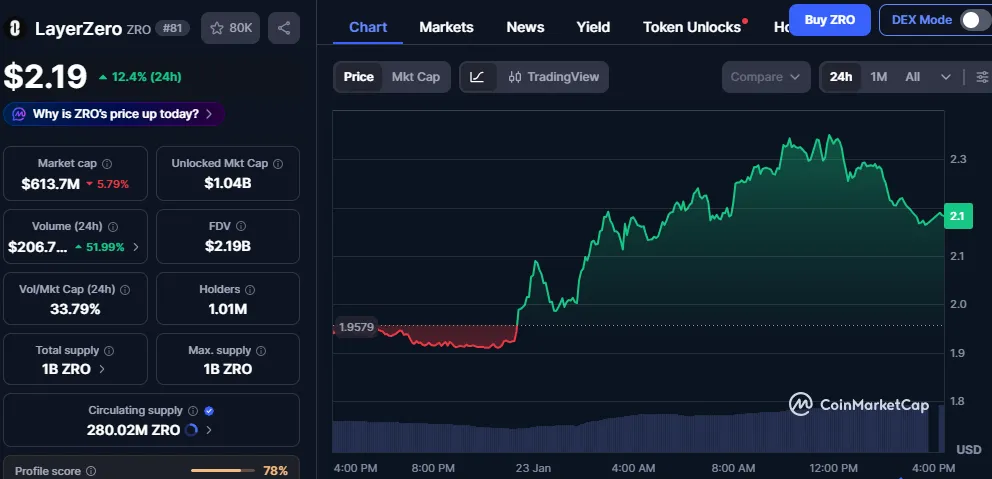Open Market cap info icon
Screen dimensions: 992x479
tap(107, 164)
